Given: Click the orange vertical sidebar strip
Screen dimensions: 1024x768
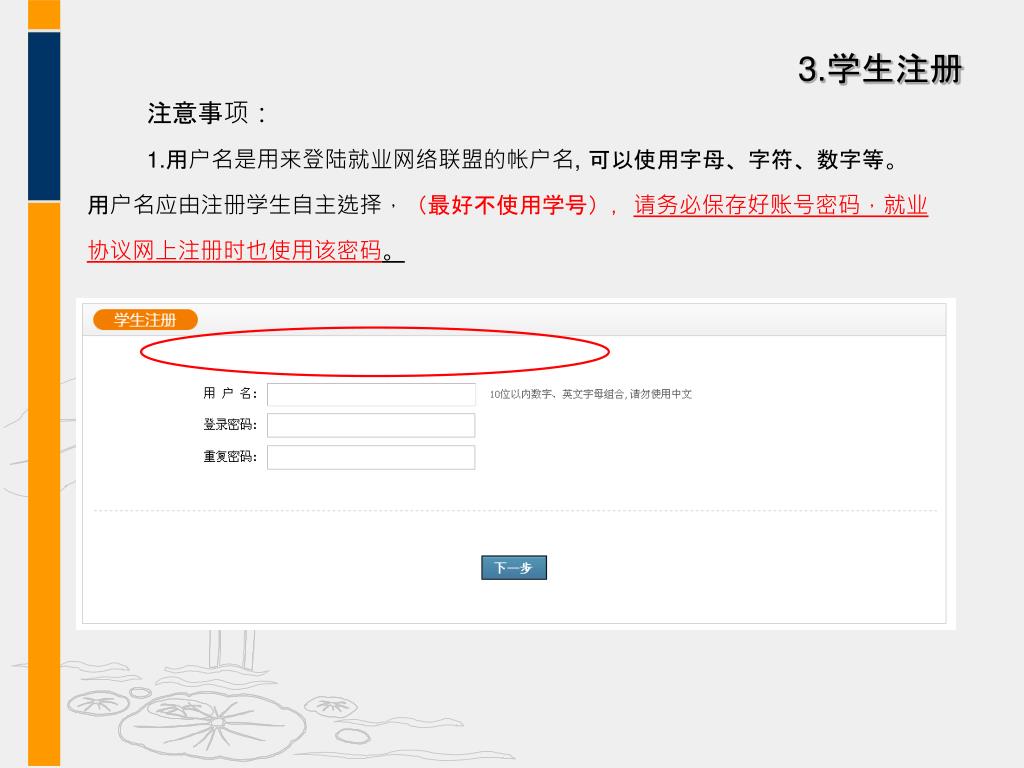Looking at the screenshot, I should (44, 483).
